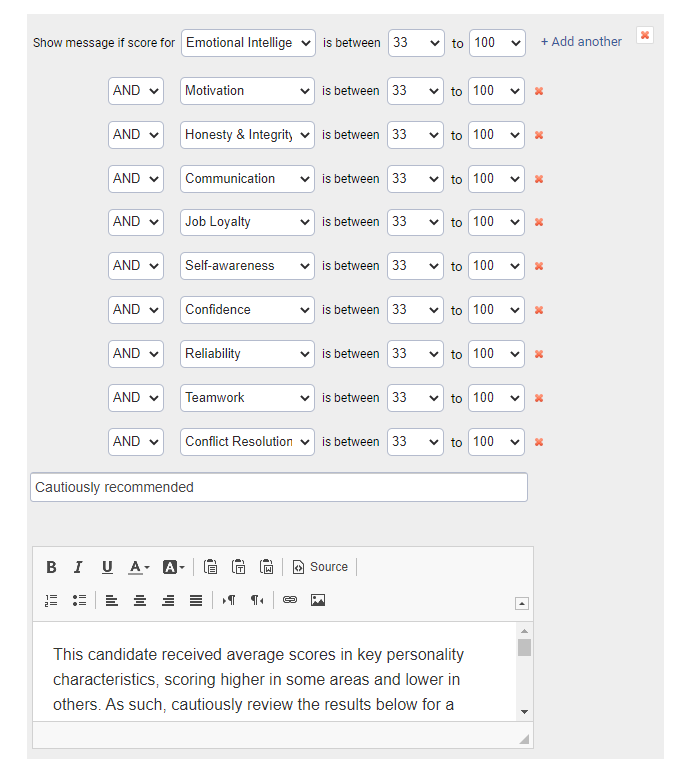Toggle bold formatting in the editor
Viewport: 677px width, 775px height.
coord(51,567)
